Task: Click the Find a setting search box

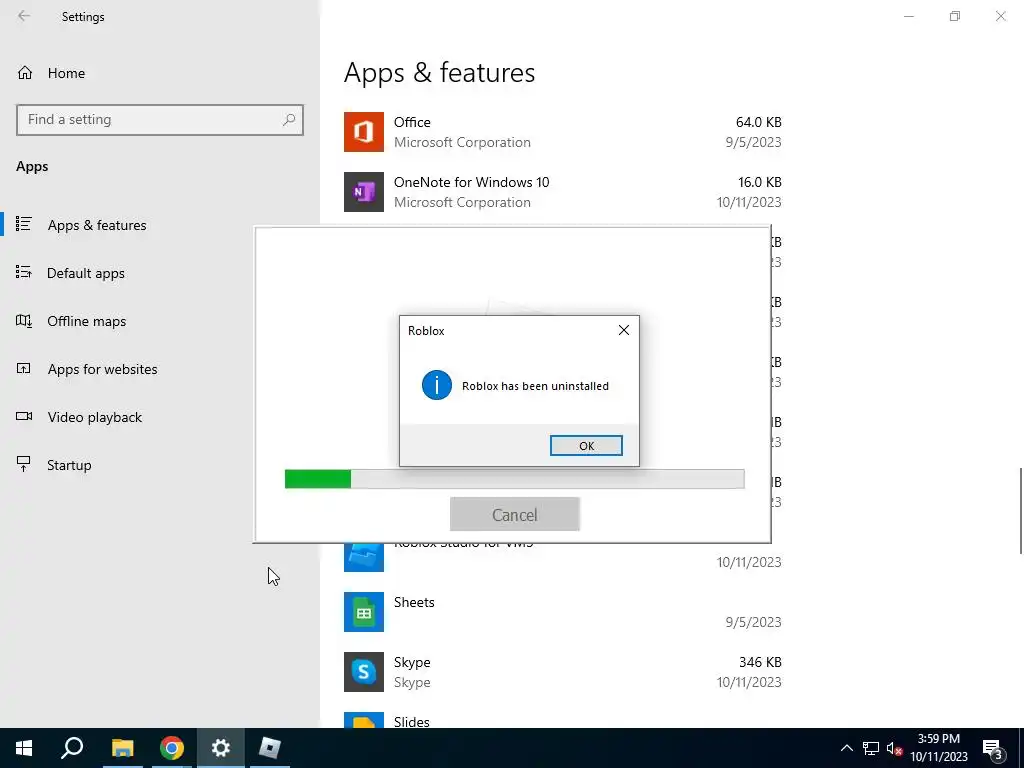Action: click(x=160, y=120)
